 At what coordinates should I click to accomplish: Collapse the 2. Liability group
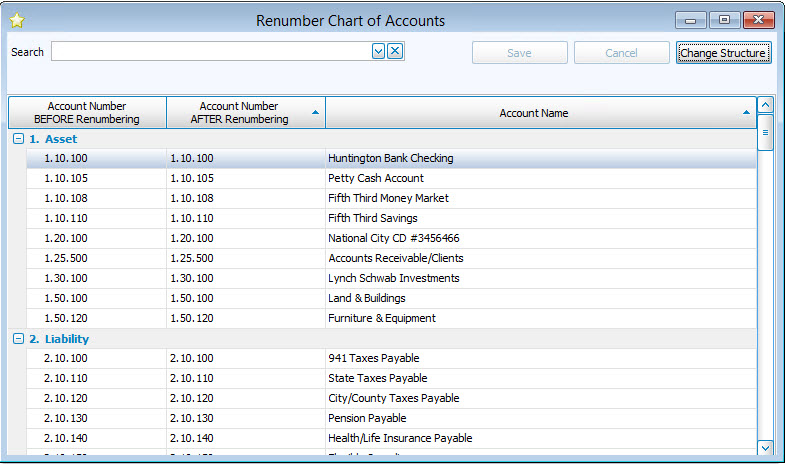click(18, 339)
